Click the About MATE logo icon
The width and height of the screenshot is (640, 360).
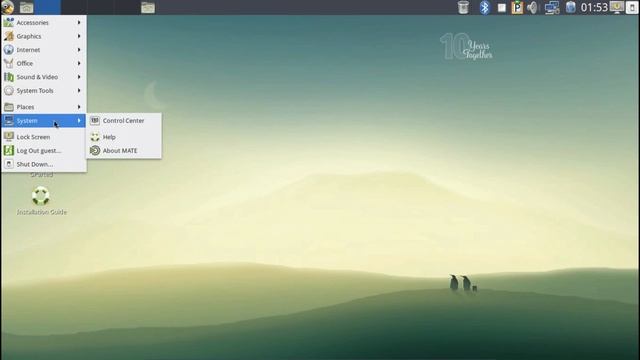click(95, 151)
